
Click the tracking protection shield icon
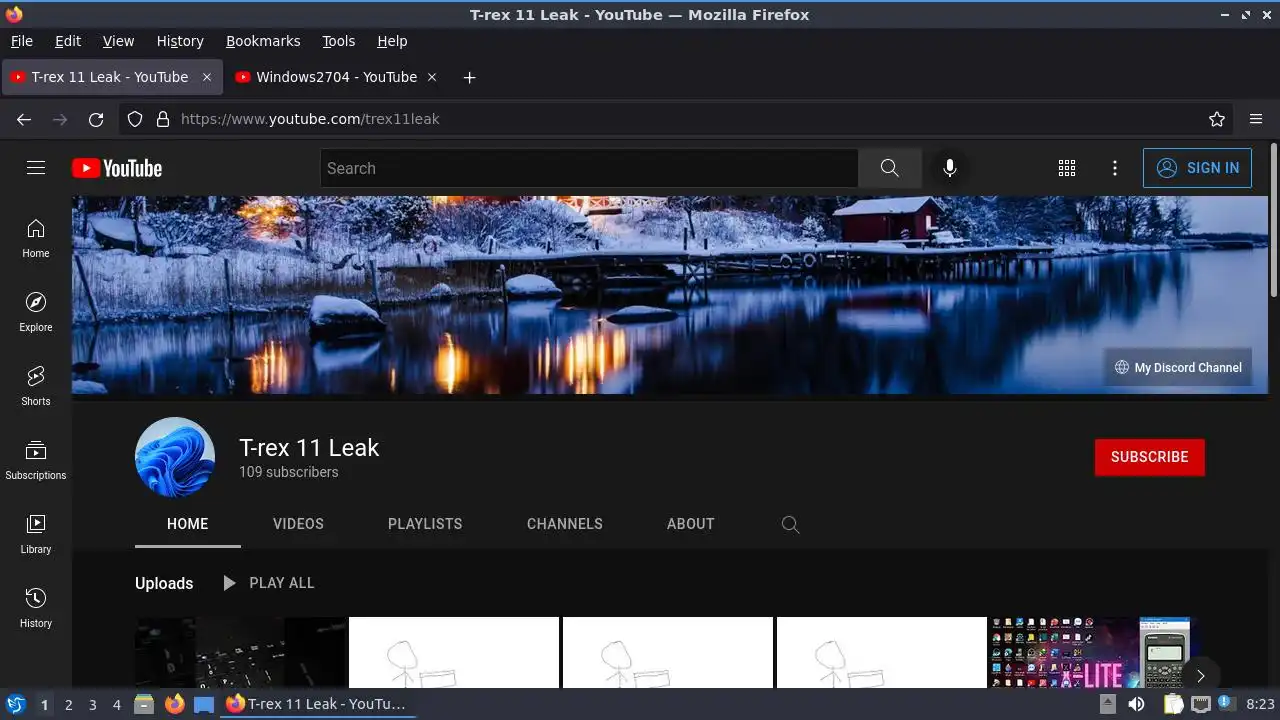point(135,119)
